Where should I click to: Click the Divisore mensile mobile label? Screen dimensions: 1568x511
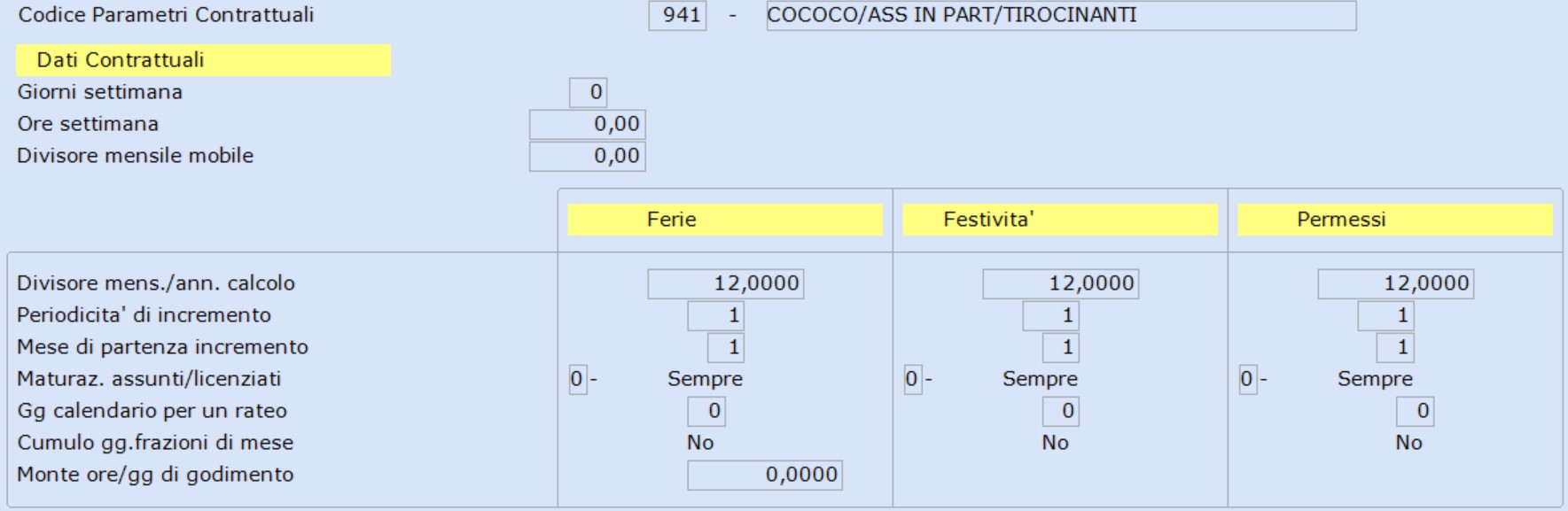[x=136, y=156]
